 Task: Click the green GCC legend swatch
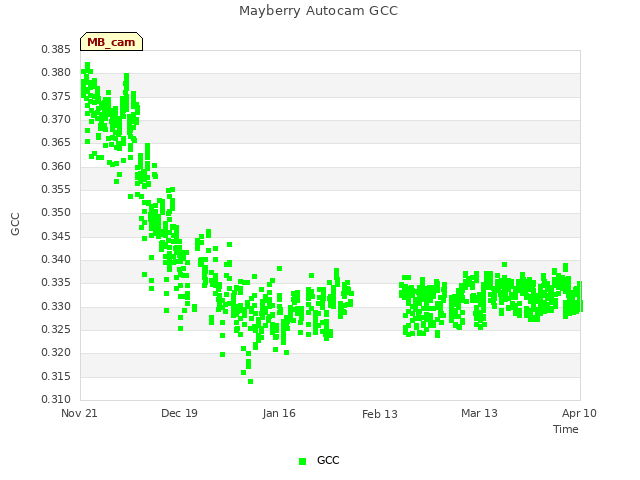pyautogui.click(x=302, y=461)
